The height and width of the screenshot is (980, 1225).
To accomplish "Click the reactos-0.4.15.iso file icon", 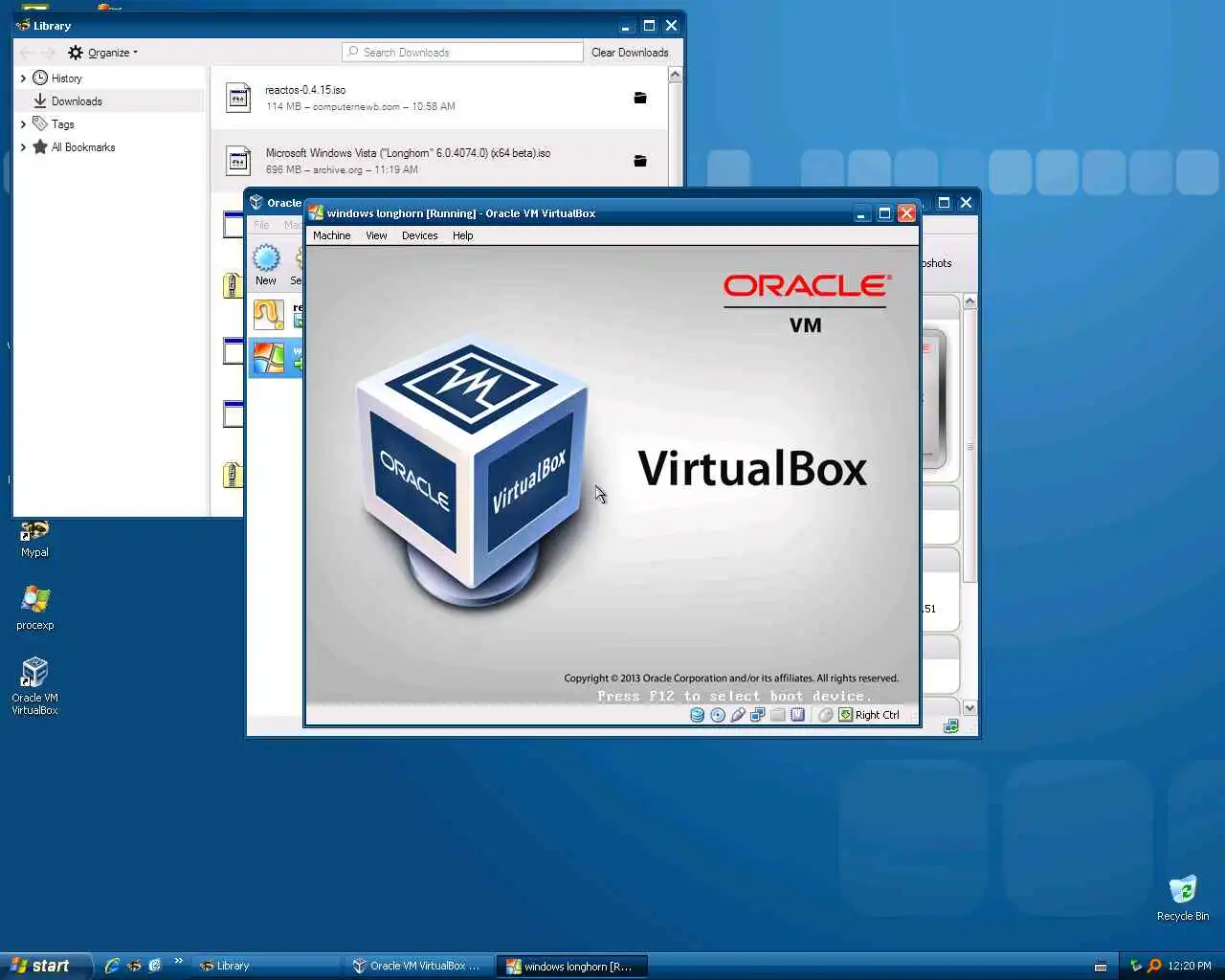I will [238, 98].
